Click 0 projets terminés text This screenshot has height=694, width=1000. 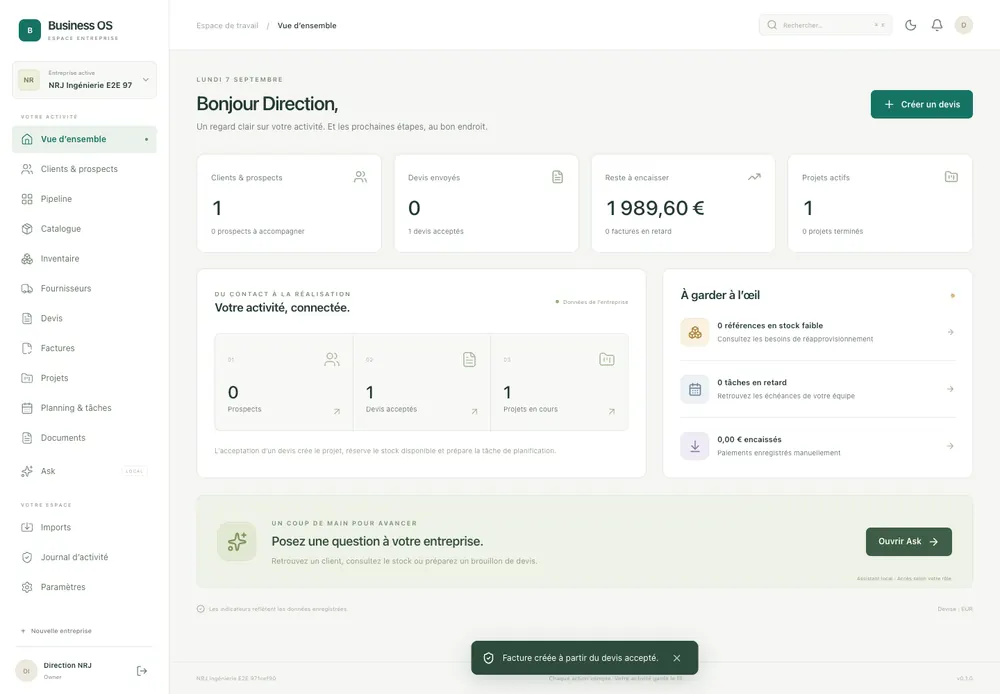pyautogui.click(x=832, y=232)
